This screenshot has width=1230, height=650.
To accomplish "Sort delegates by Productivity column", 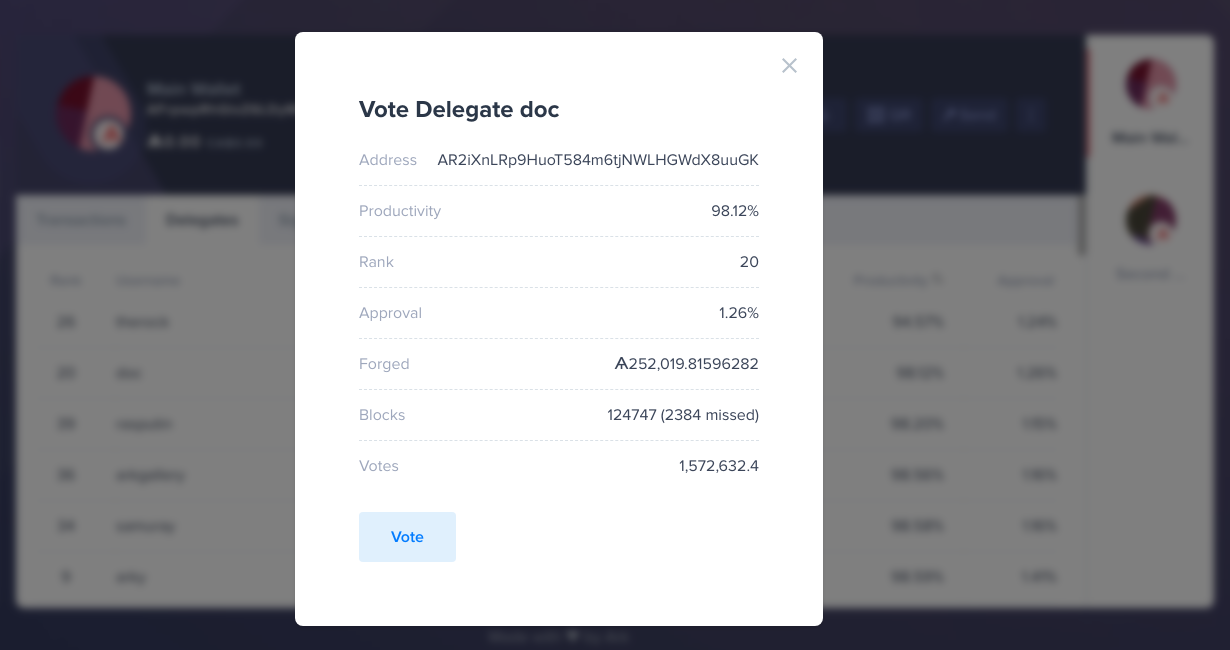I will [898, 281].
